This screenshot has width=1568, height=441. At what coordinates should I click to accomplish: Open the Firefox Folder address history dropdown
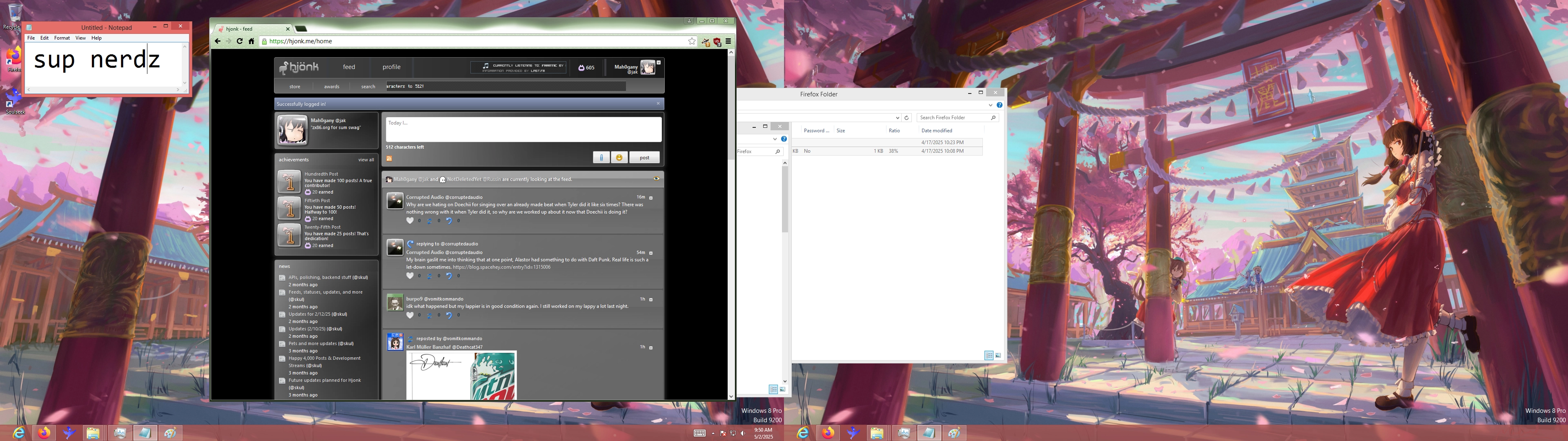897,118
